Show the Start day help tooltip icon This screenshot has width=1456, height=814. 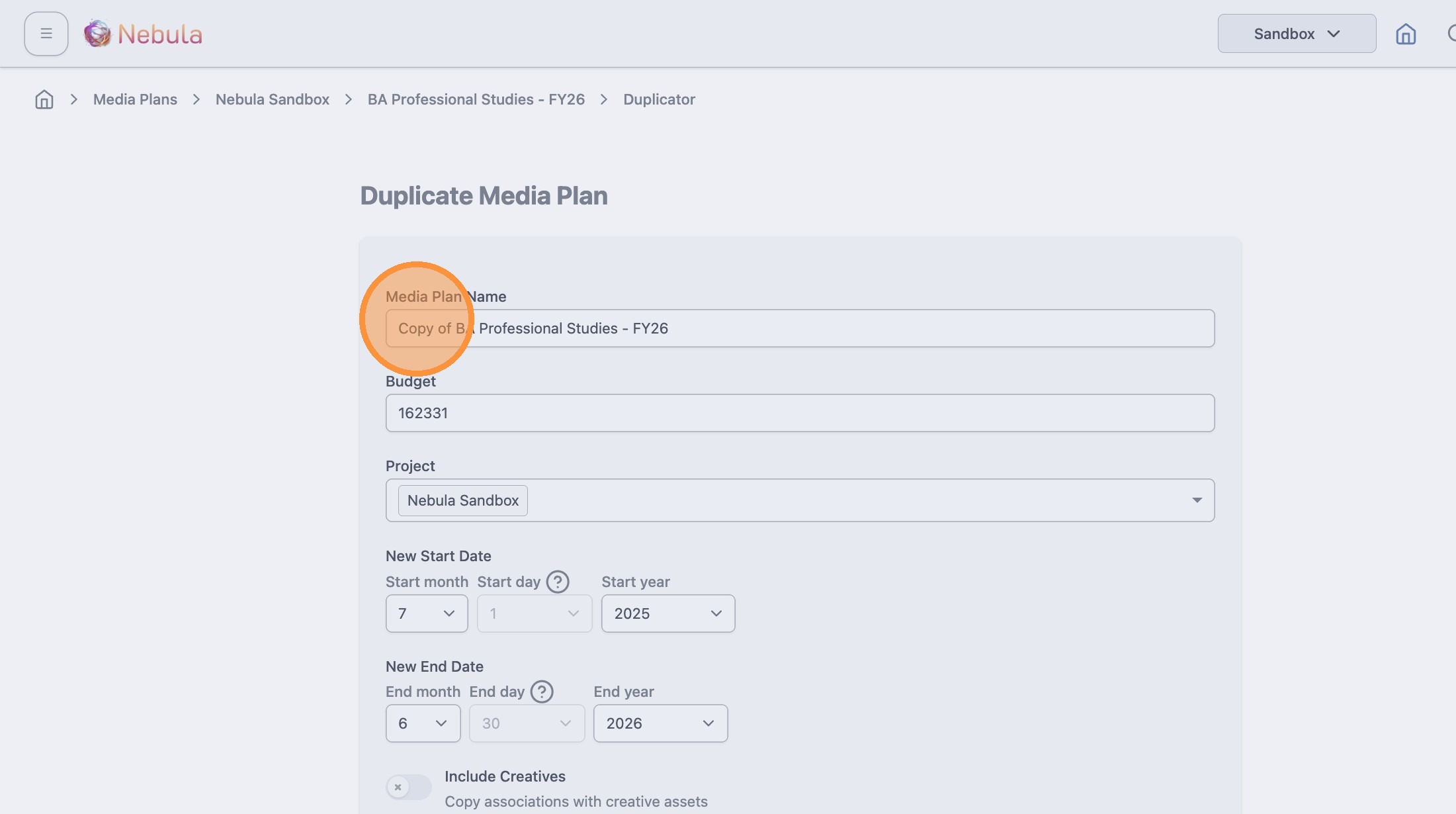558,582
